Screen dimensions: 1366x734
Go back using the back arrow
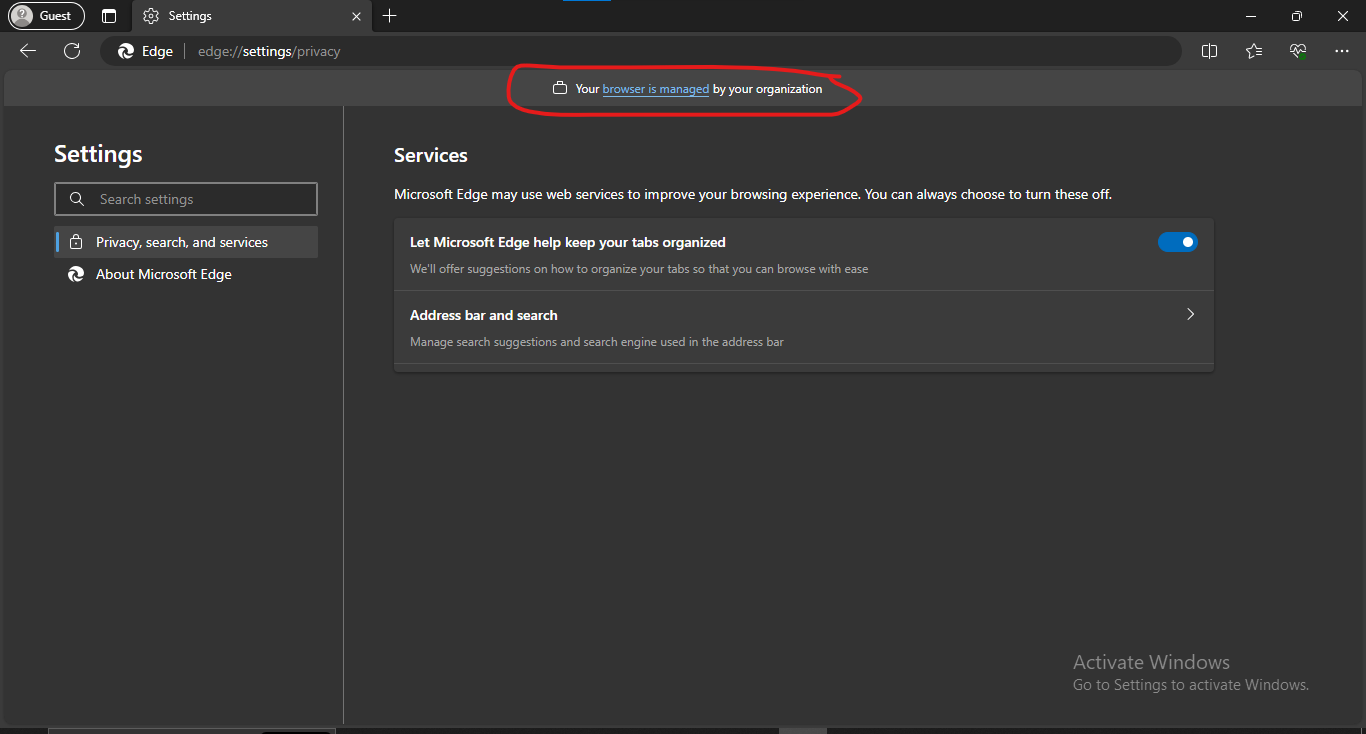[28, 51]
